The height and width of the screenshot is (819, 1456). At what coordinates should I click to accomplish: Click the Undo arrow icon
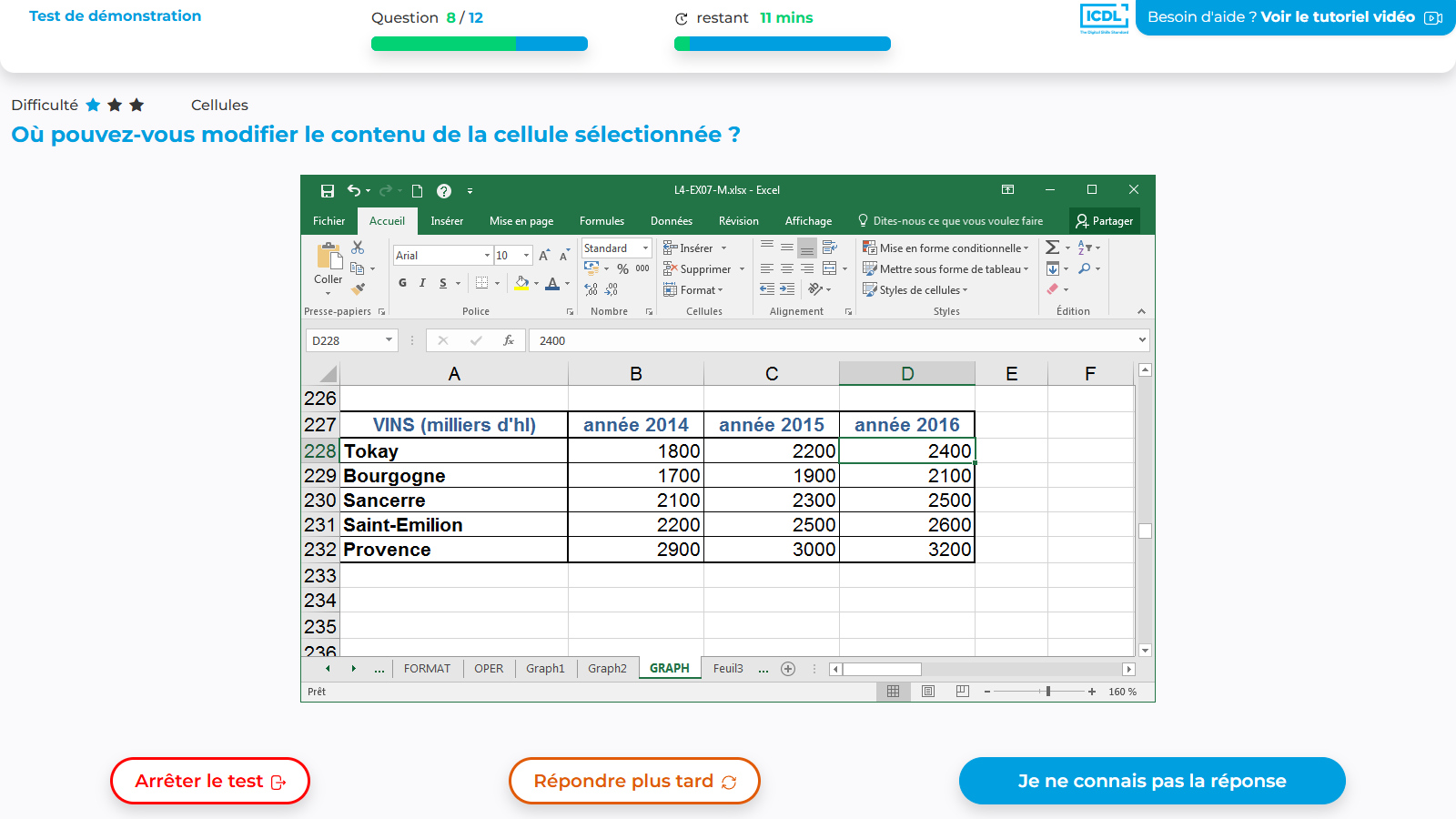tap(354, 190)
